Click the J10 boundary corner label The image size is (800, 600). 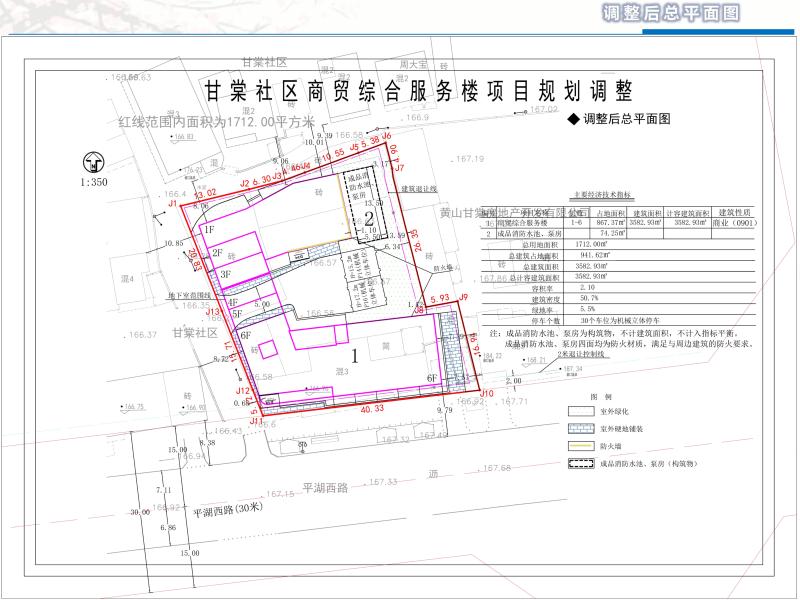486,394
